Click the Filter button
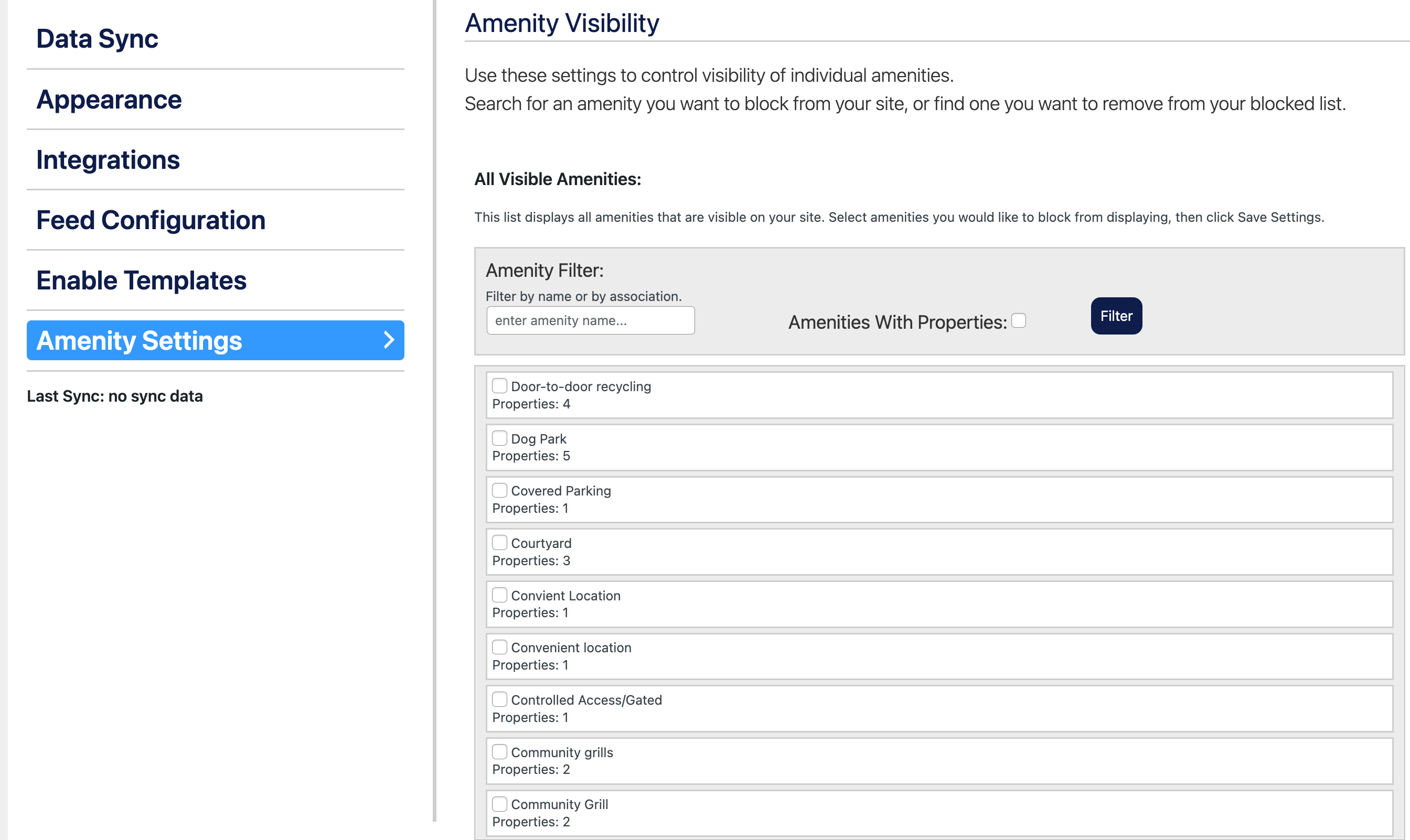Viewport: 1410px width, 840px height. (x=1116, y=316)
